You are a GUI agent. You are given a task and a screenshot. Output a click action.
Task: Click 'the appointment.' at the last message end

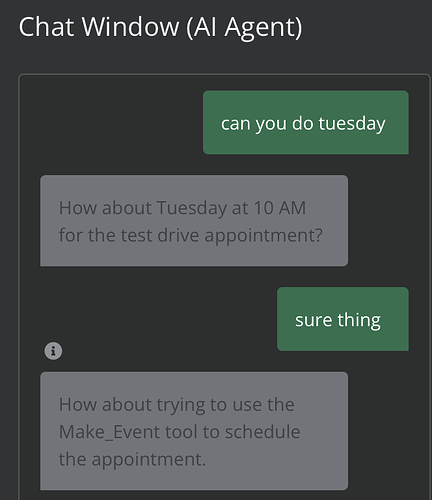pyautogui.click(x=132, y=460)
